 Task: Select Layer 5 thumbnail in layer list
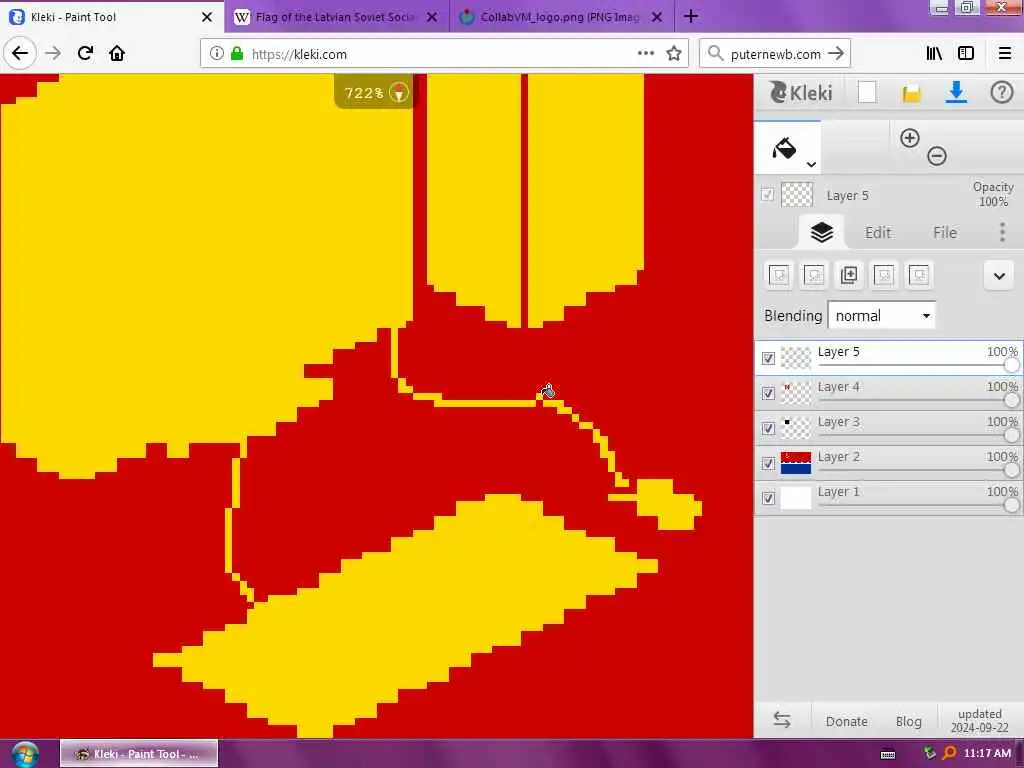tap(795, 358)
